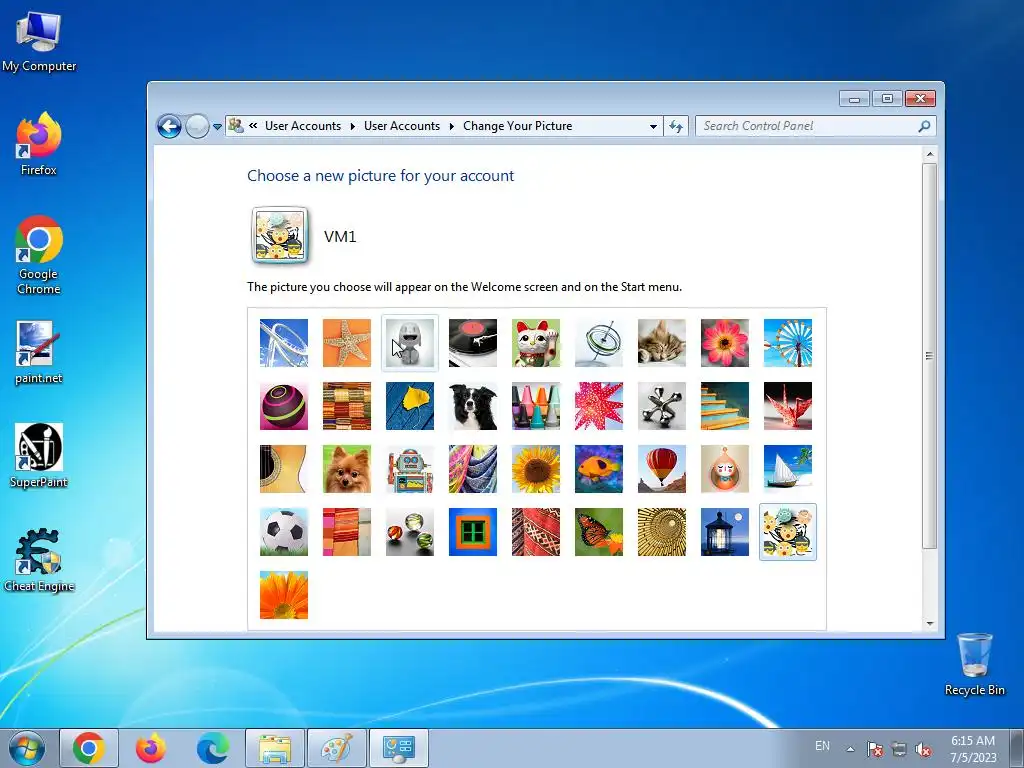Click the search magnifier icon
The image size is (1024, 768).
tap(924, 126)
